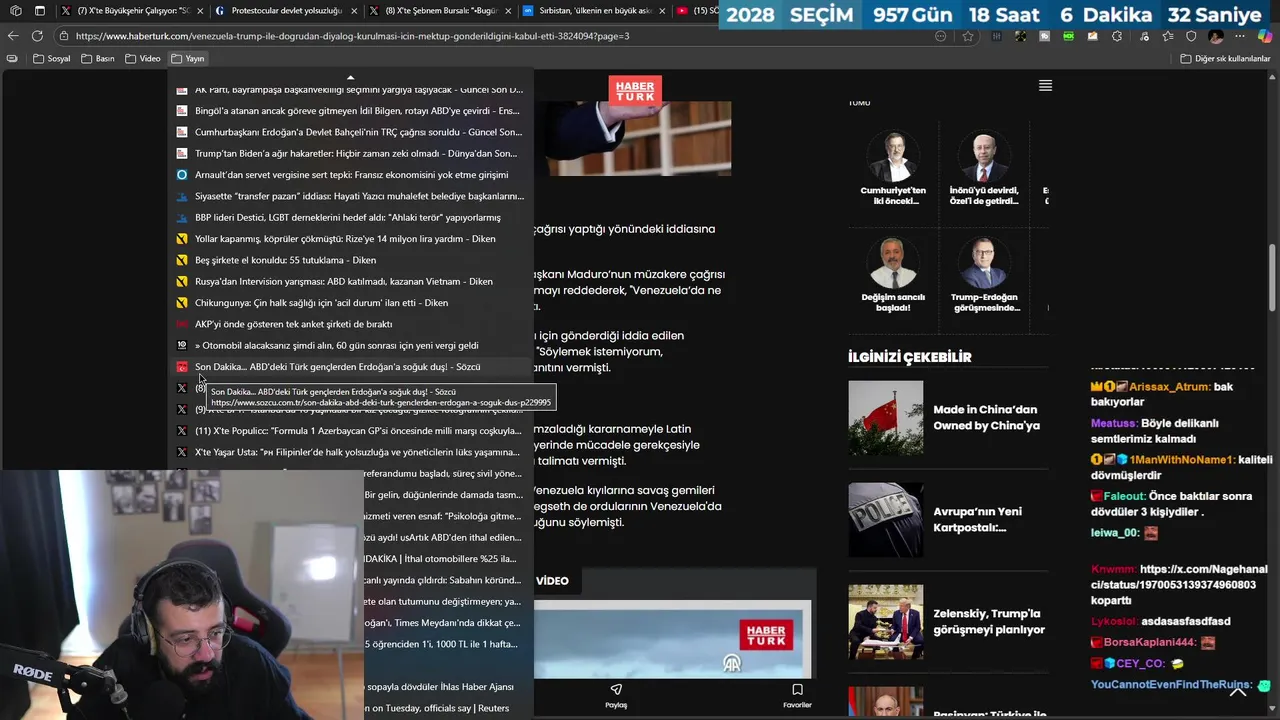Screen dimensions: 1280x720
Task: Open Formula 1 Azerbaycan GP'si bookmark
Action: (x=350, y=430)
